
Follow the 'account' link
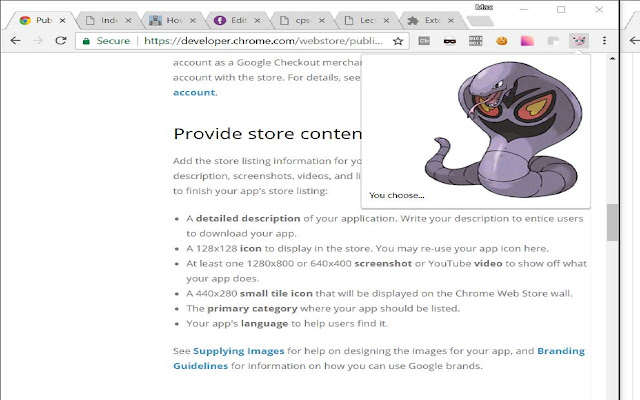[194, 92]
